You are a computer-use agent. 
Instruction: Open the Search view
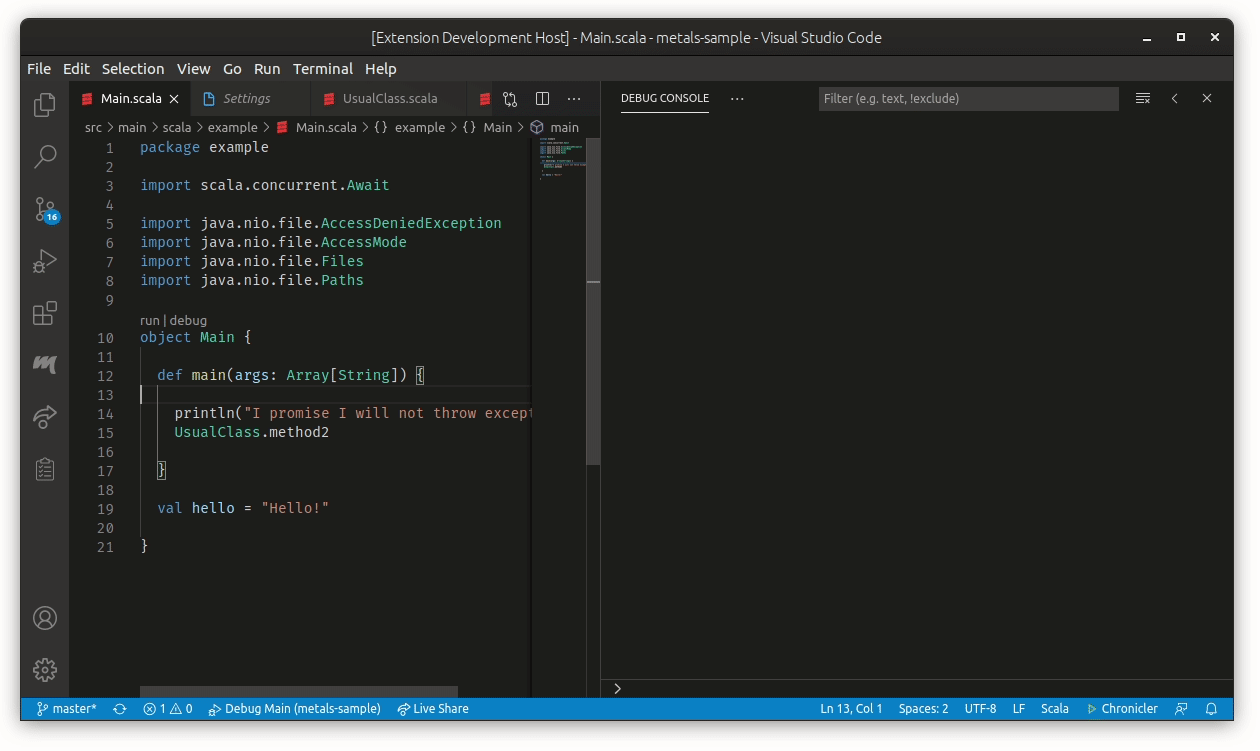[44, 157]
